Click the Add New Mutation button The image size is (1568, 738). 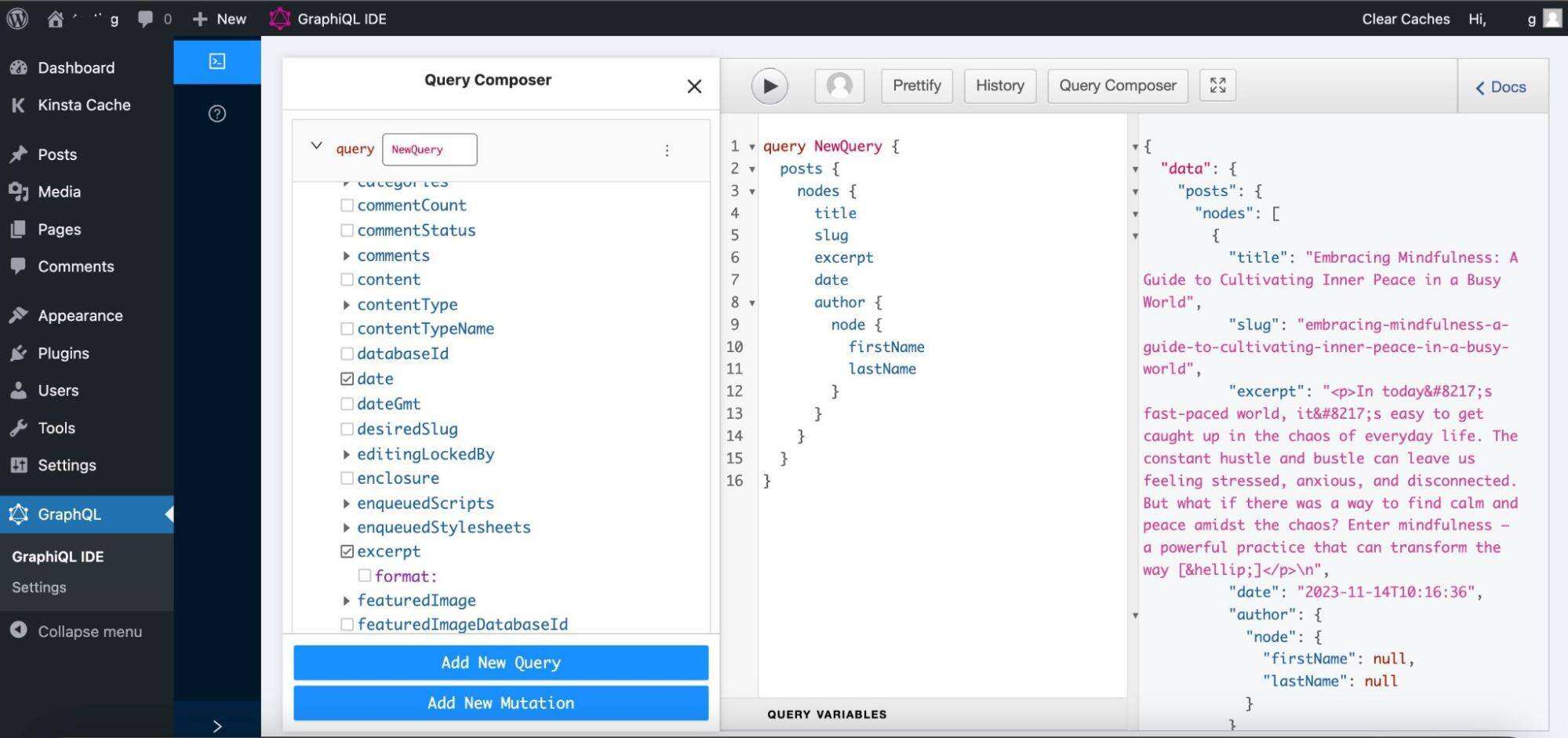(x=500, y=703)
